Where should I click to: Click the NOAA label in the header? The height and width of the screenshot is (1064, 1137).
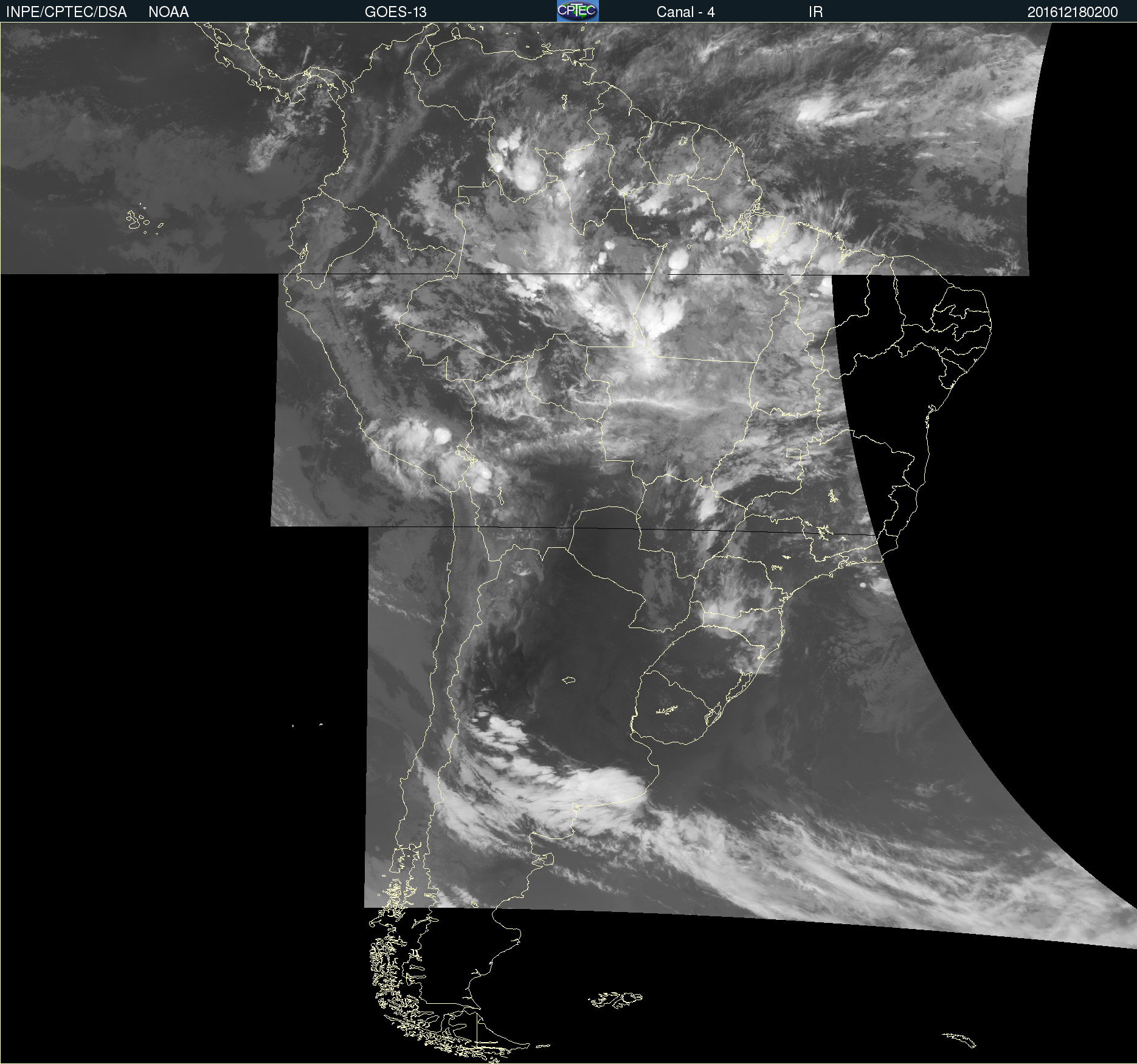[168, 12]
